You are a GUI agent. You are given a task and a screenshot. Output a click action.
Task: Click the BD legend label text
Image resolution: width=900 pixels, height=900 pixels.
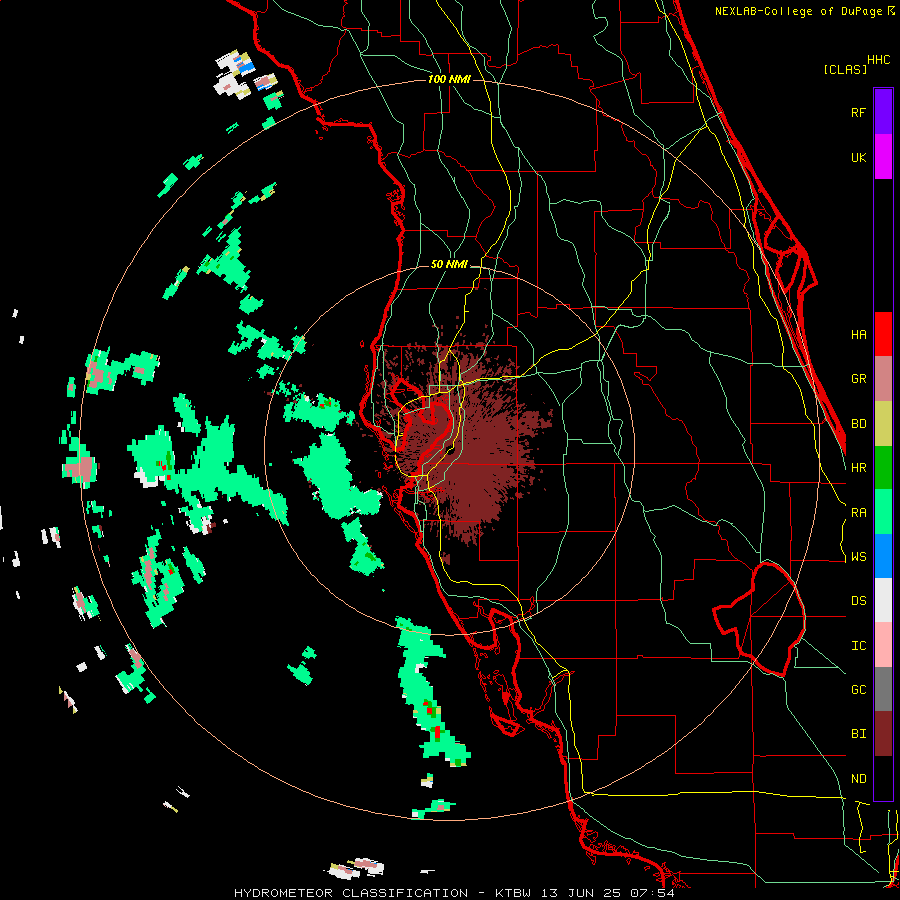point(858,423)
